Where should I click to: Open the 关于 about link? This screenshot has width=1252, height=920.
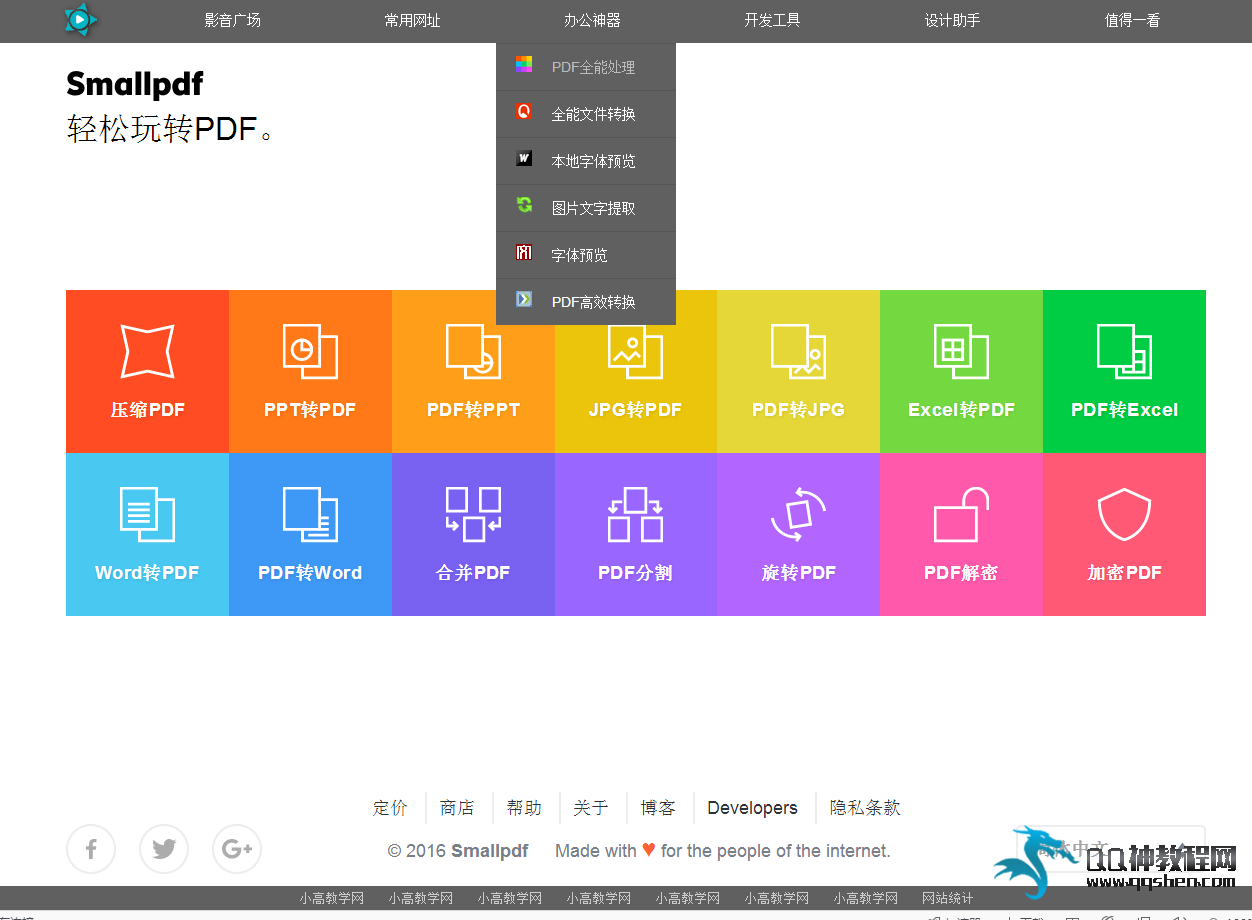click(x=591, y=808)
